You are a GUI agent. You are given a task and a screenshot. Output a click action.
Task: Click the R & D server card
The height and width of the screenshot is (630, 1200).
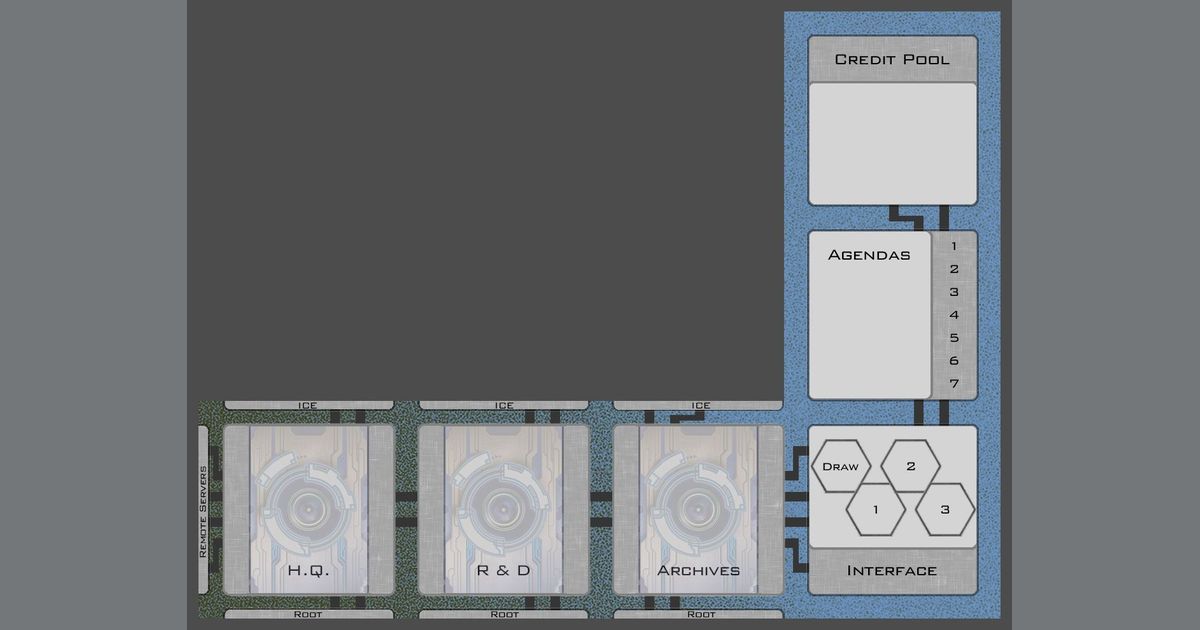point(504,510)
